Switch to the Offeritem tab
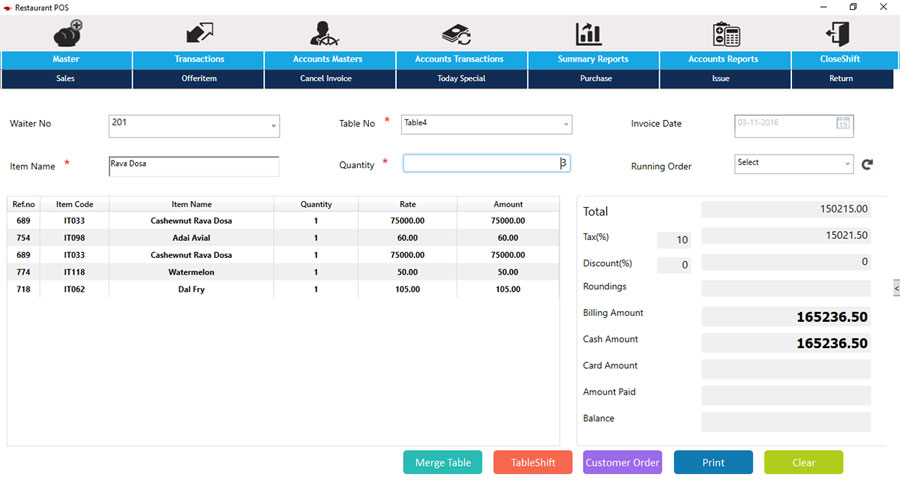Viewport: 900px width, 480px height. click(198, 78)
